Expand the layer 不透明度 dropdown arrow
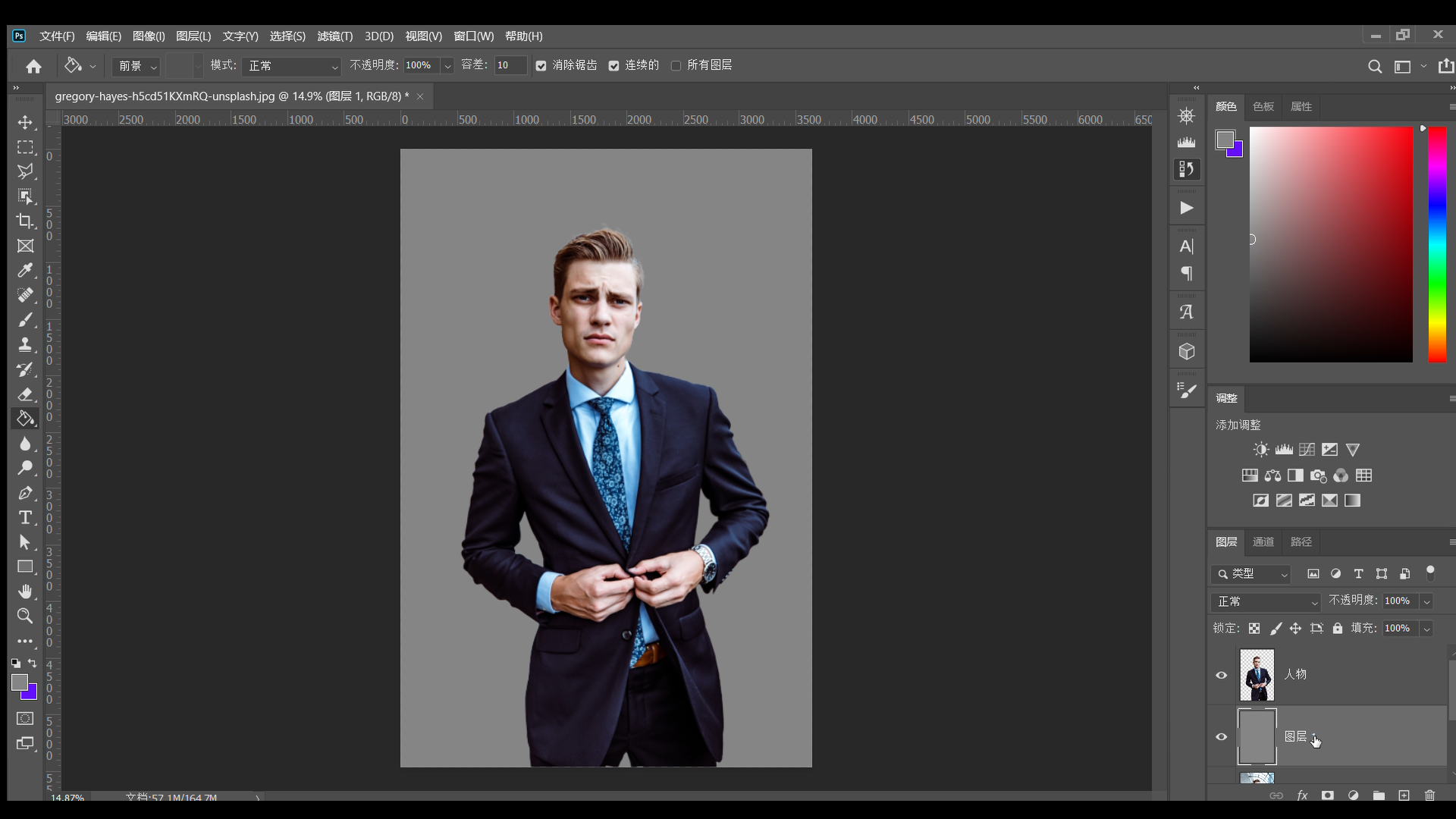Viewport: 1456px width, 819px height. (x=1426, y=601)
